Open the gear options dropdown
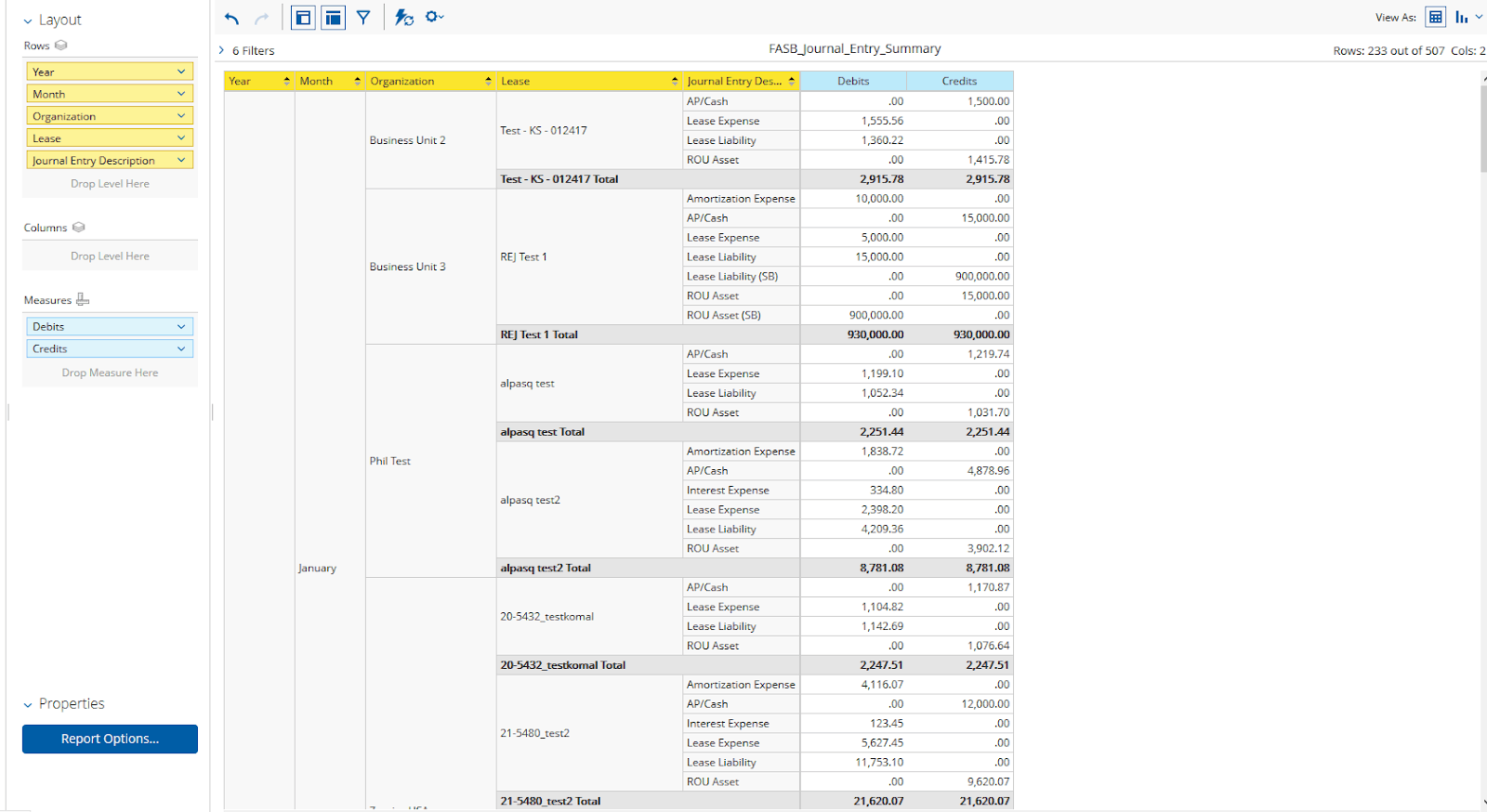Image resolution: width=1487 pixels, height=812 pixels. (x=434, y=17)
